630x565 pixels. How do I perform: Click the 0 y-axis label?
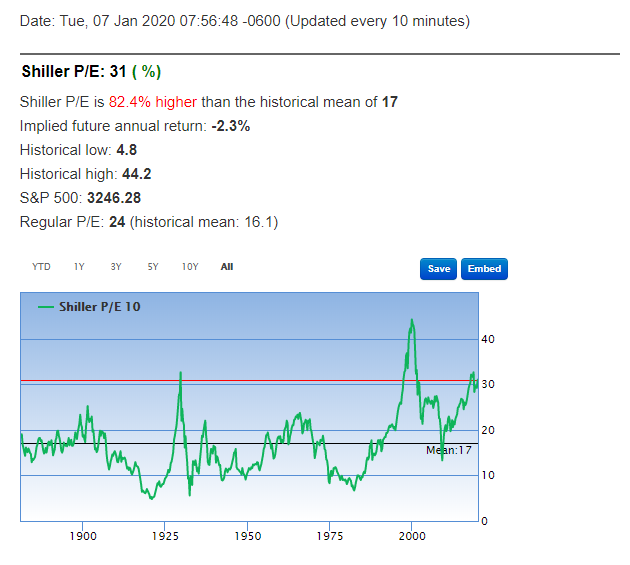[x=484, y=521]
